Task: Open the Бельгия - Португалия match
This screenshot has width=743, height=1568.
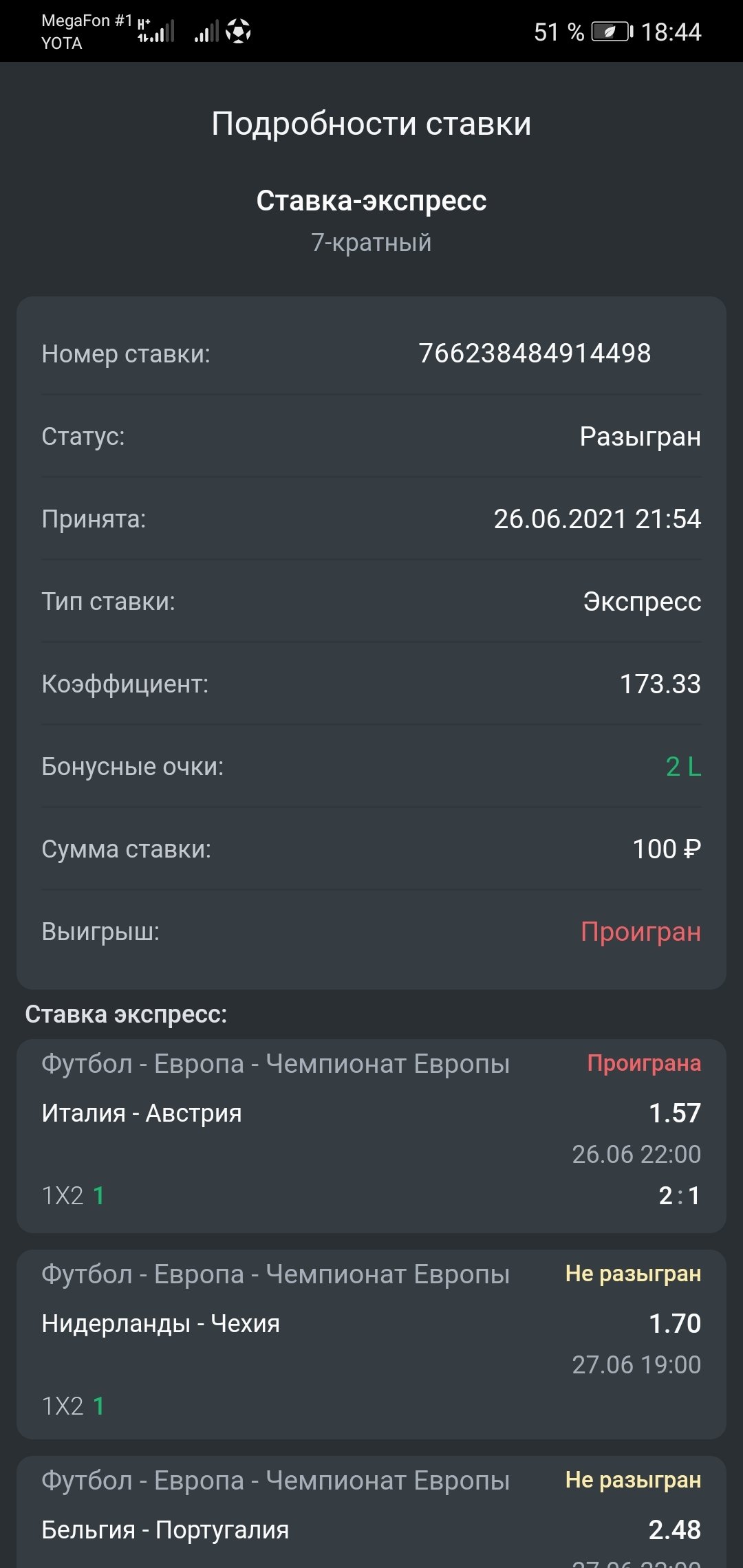Action: (165, 1529)
